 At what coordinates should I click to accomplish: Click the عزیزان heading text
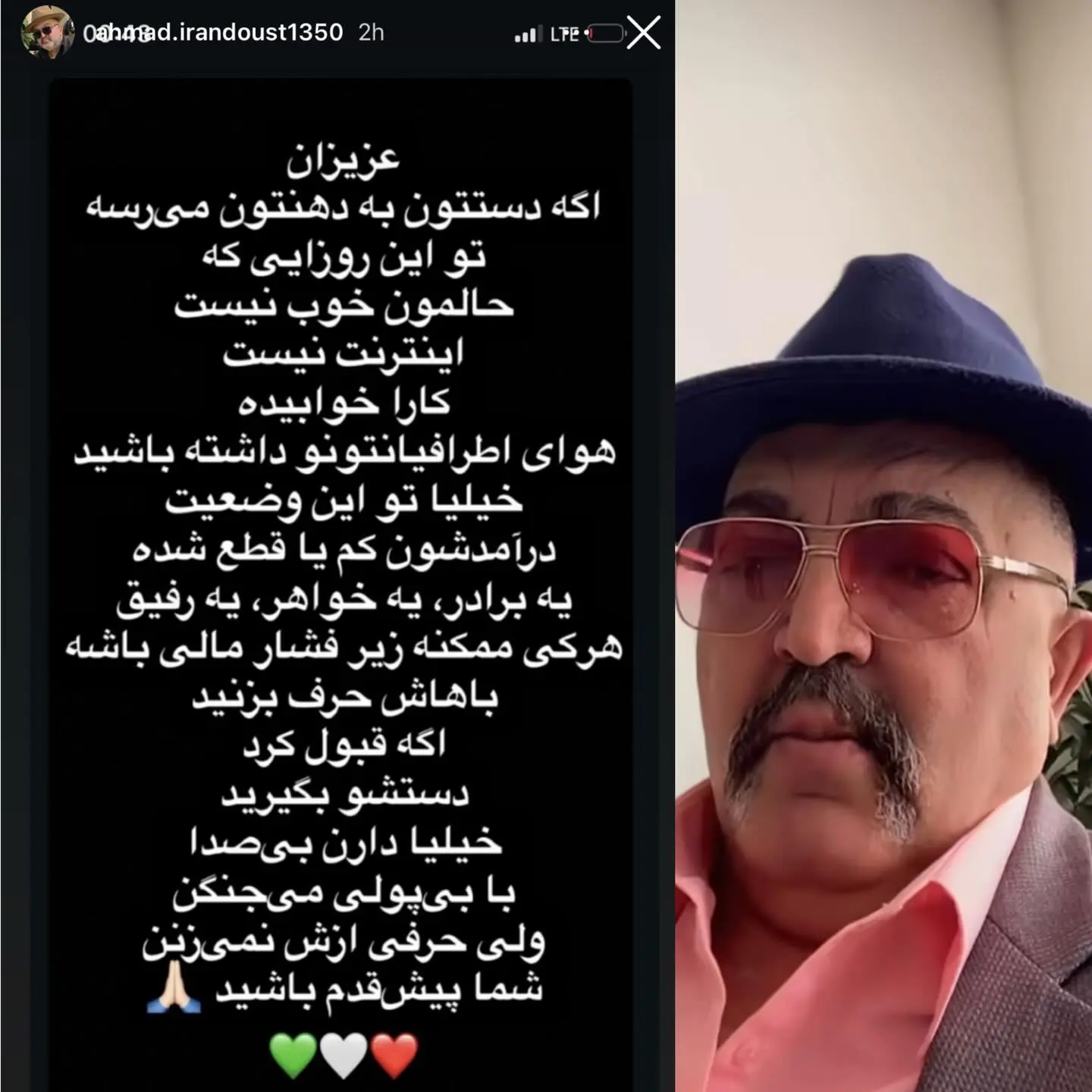(x=343, y=159)
